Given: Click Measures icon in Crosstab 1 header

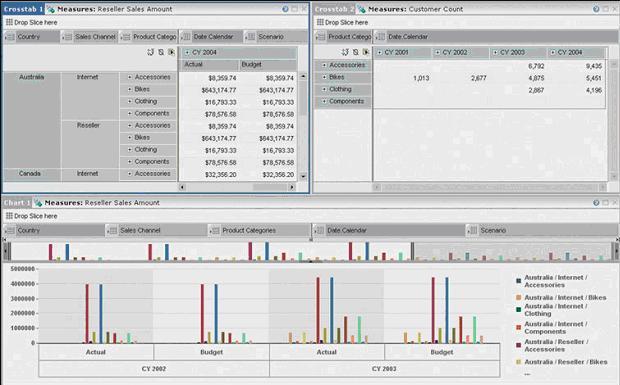Looking at the screenshot, I should point(51,9).
